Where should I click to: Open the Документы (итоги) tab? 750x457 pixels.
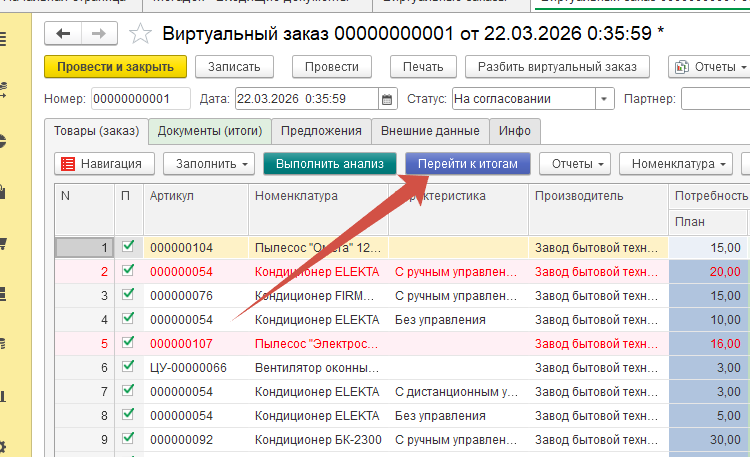[210, 131]
